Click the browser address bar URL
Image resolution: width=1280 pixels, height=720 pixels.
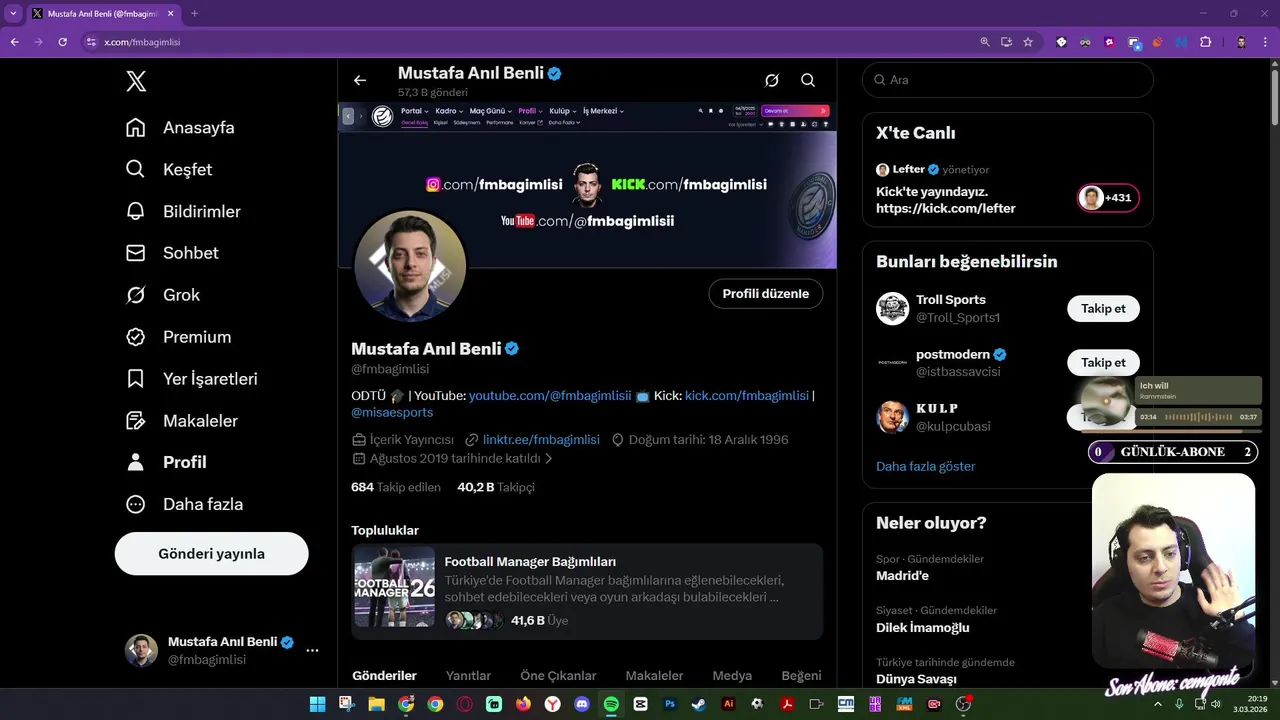tap(142, 42)
